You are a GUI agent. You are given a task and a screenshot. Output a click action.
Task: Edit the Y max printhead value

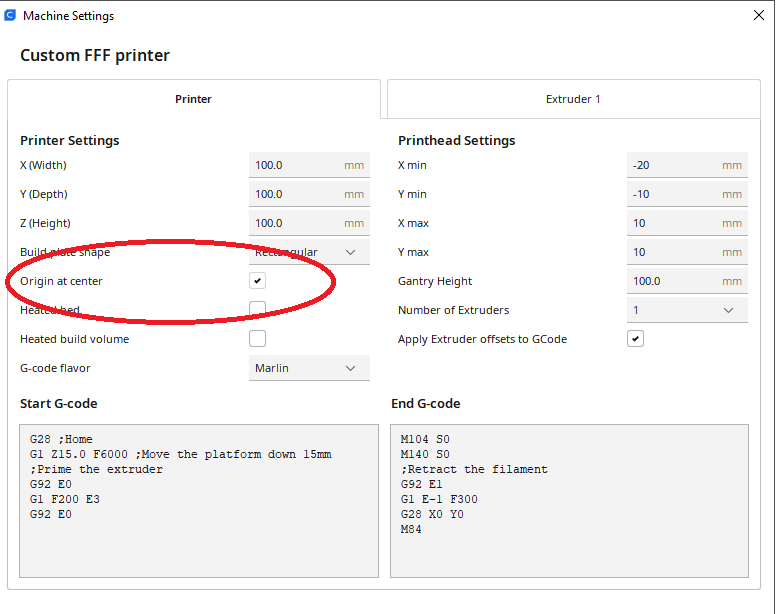tap(687, 252)
